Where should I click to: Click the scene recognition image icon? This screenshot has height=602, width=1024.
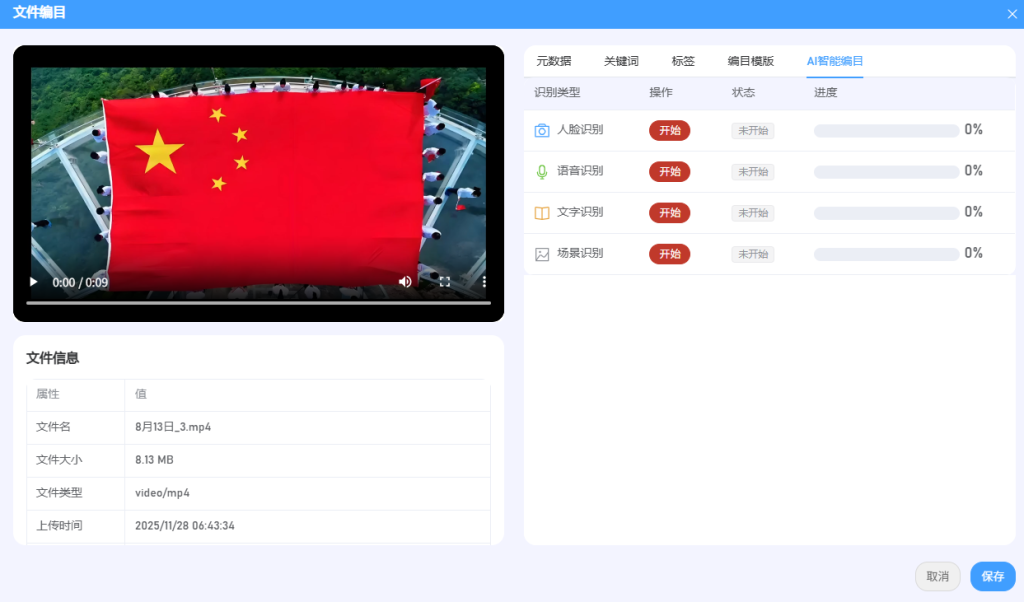point(542,254)
